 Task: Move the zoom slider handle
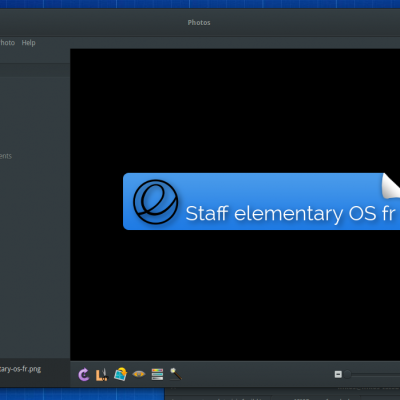(347, 375)
